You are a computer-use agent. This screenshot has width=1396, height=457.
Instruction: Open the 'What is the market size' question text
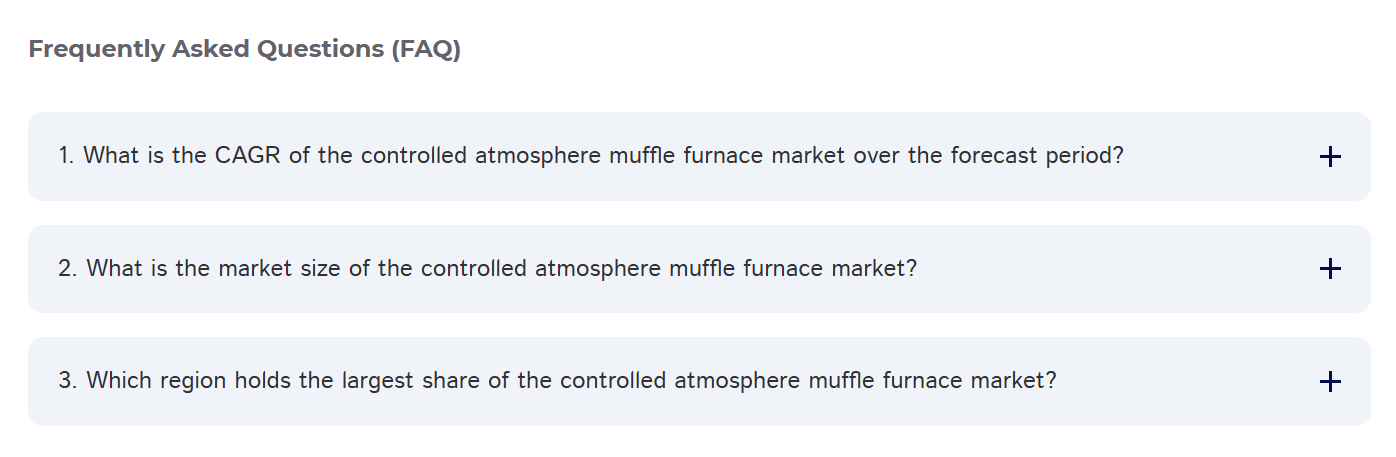487,268
